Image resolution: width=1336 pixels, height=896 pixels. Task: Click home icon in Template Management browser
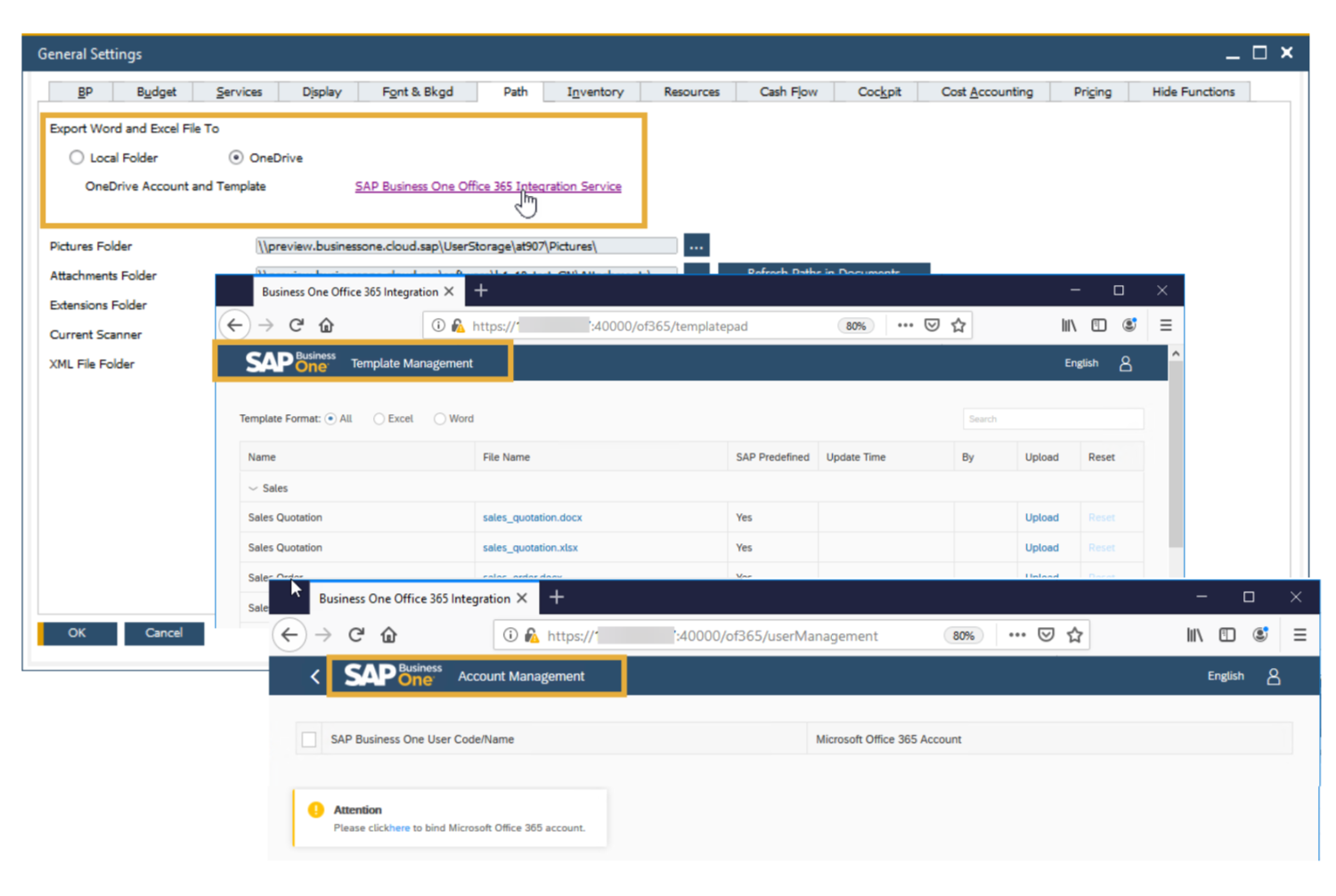[326, 325]
